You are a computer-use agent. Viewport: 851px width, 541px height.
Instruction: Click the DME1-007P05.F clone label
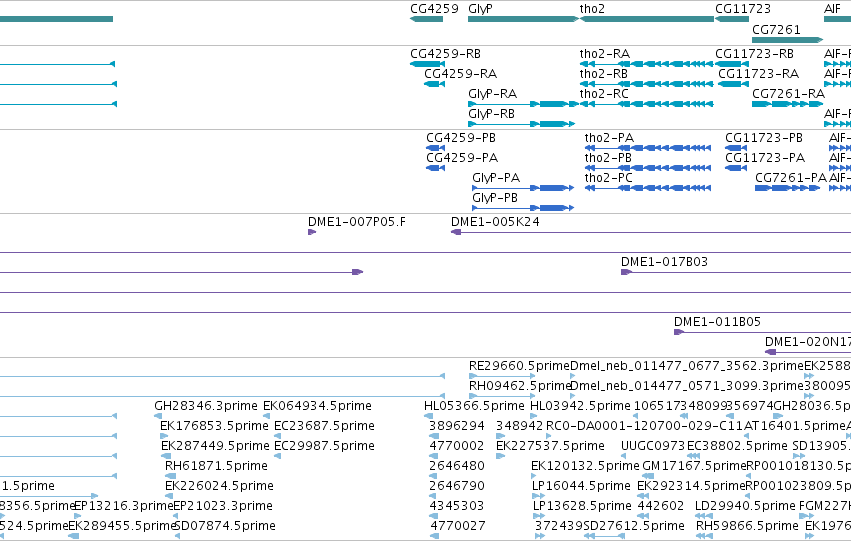[x=357, y=222]
